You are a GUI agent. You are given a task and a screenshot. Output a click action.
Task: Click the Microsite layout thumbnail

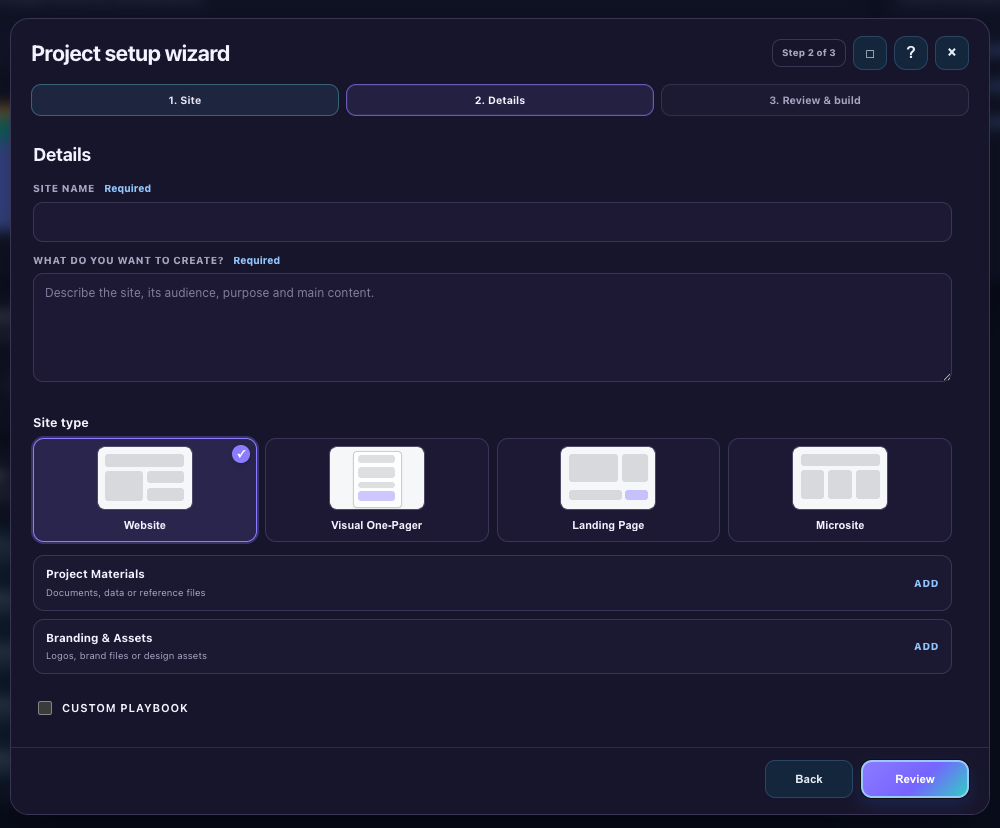pyautogui.click(x=840, y=478)
